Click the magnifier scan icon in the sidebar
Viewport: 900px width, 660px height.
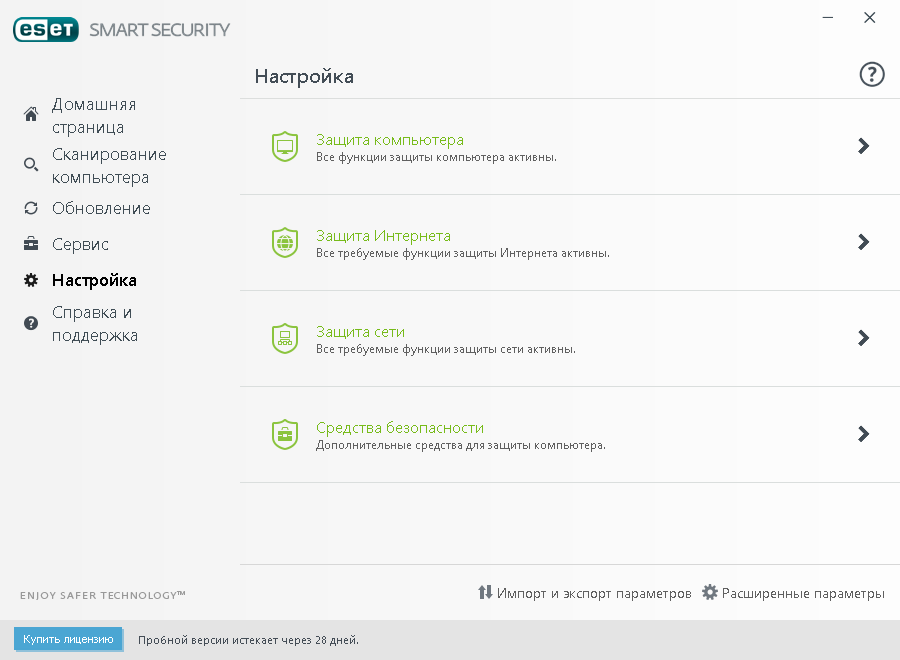(31, 165)
